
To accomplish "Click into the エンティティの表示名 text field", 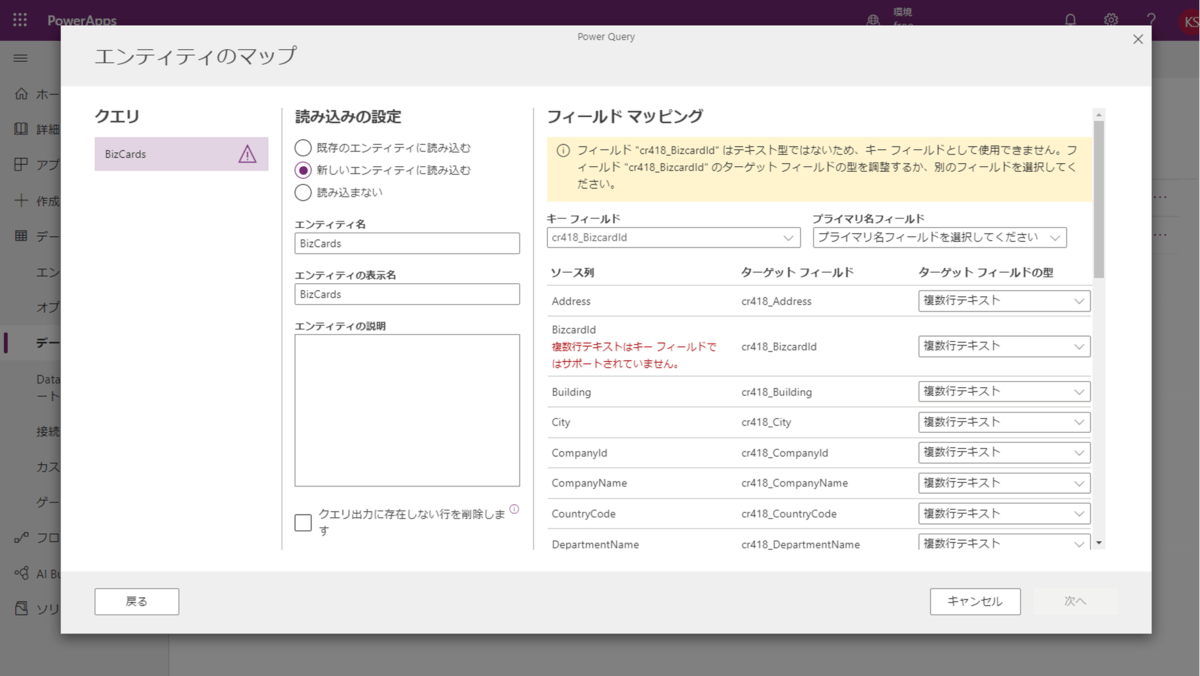I will tap(407, 294).
